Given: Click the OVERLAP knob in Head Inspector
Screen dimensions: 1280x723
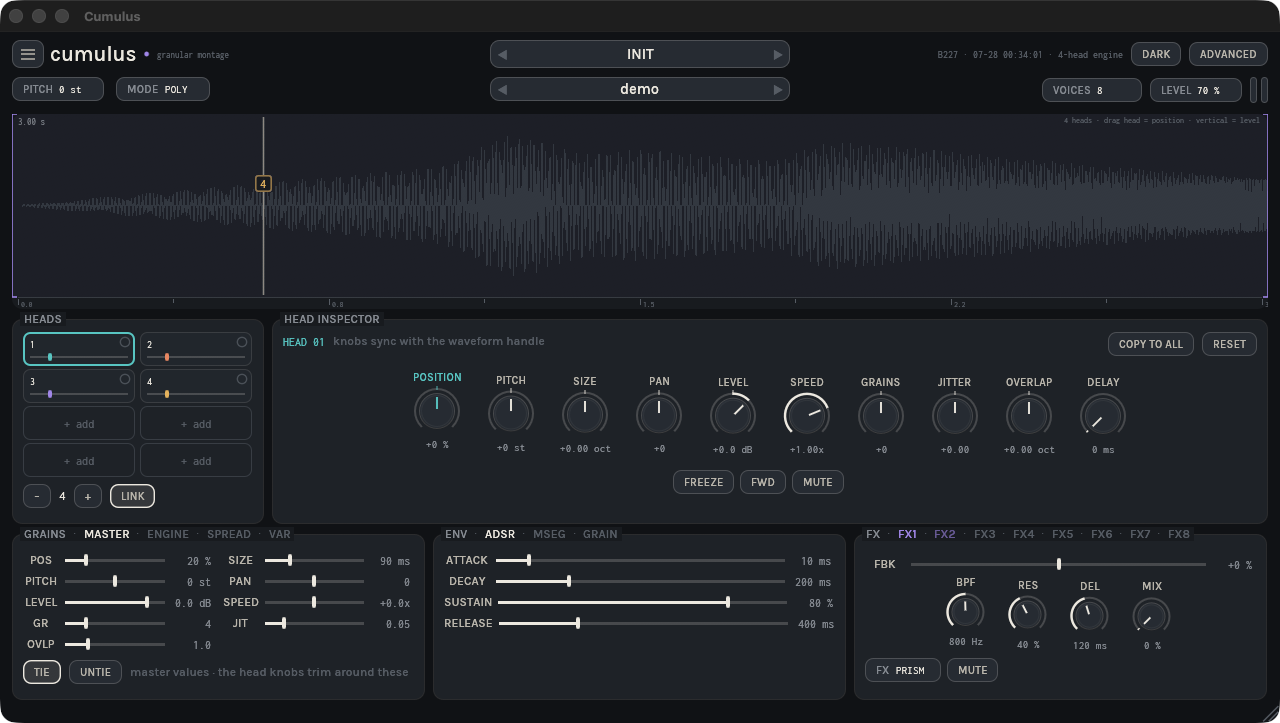Looking at the screenshot, I should click(1029, 414).
